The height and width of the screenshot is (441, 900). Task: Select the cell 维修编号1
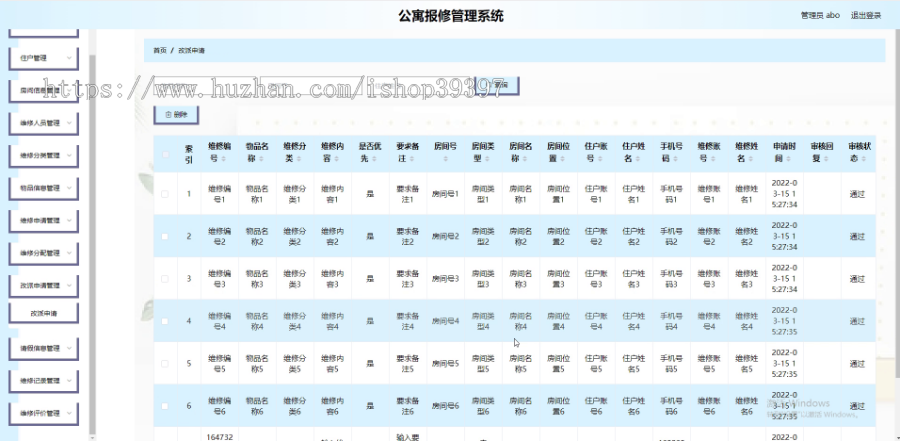pyautogui.click(x=219, y=194)
